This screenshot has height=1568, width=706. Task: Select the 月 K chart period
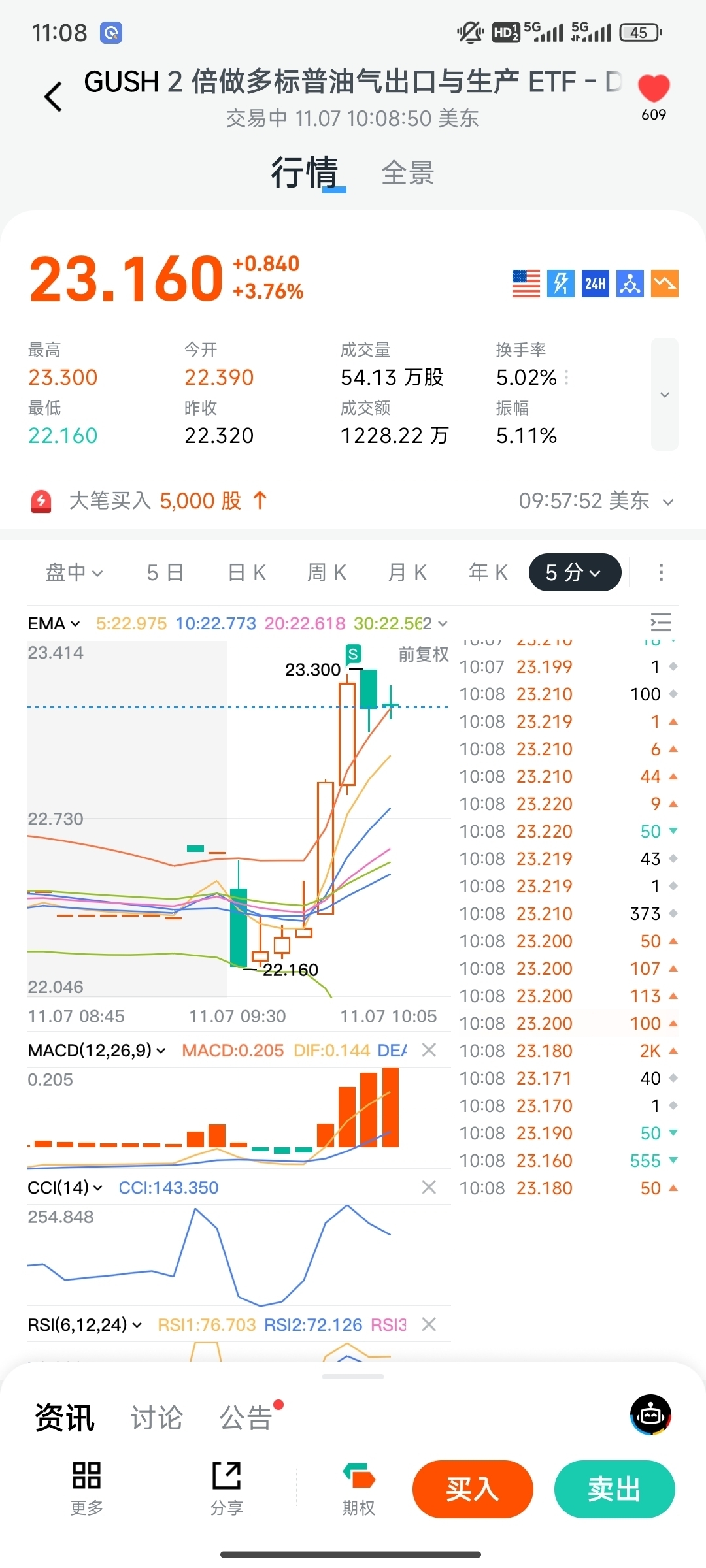[x=407, y=573]
